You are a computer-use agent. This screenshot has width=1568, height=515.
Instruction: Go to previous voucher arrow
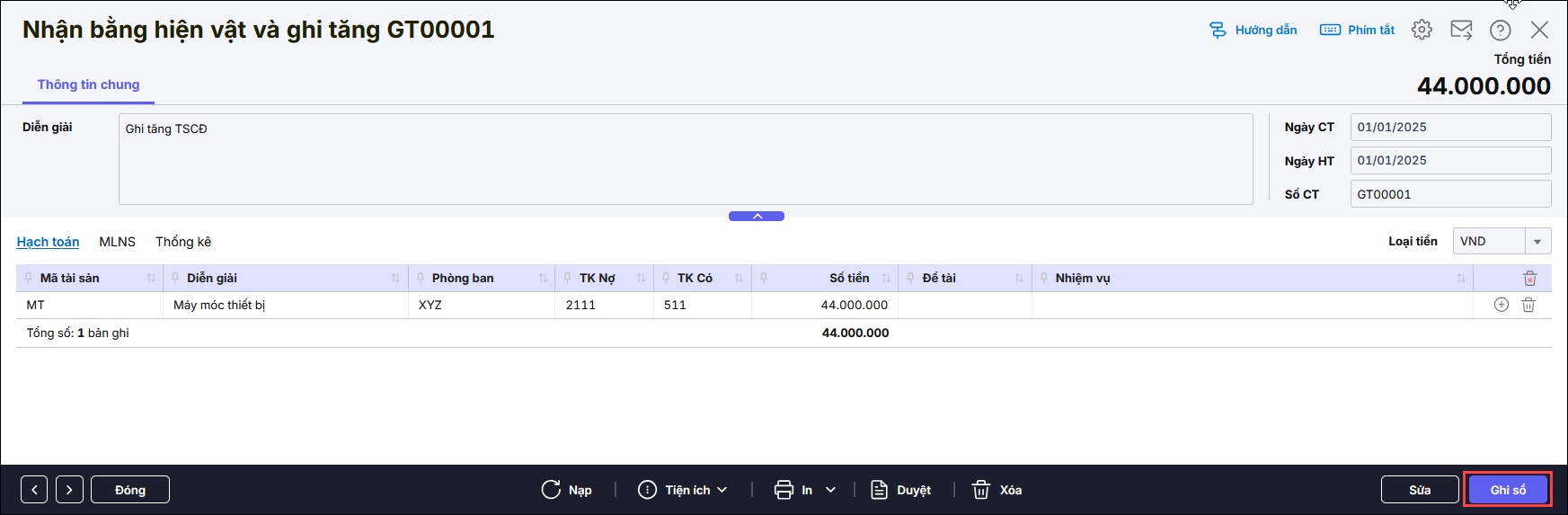point(34,490)
